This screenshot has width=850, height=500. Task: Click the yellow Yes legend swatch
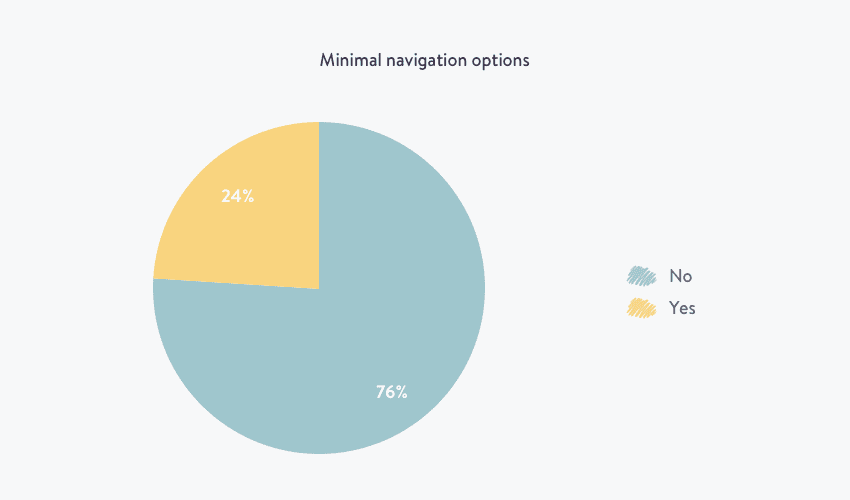coord(641,308)
